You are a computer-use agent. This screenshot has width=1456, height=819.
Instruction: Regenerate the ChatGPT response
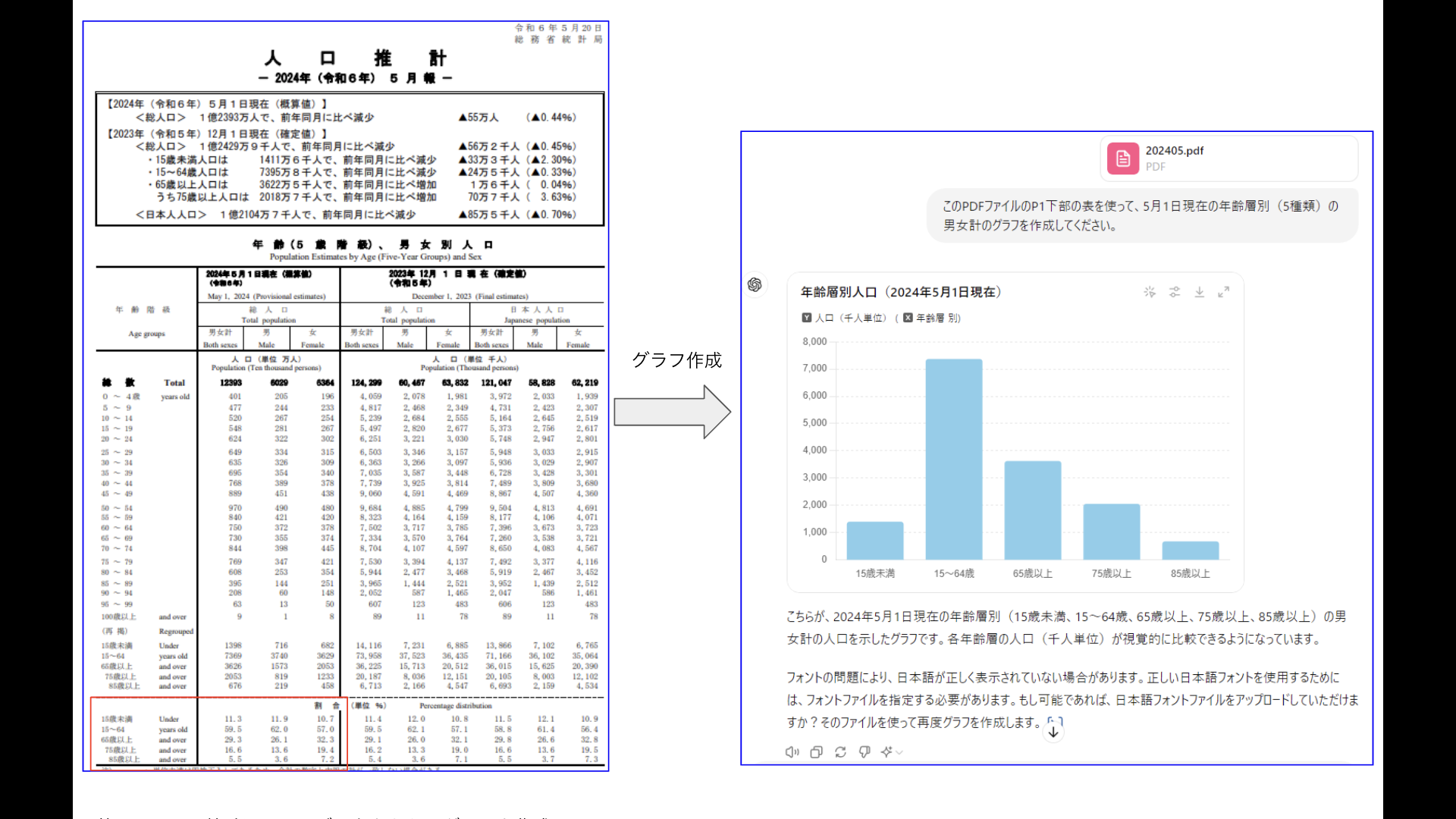pyautogui.click(x=840, y=752)
